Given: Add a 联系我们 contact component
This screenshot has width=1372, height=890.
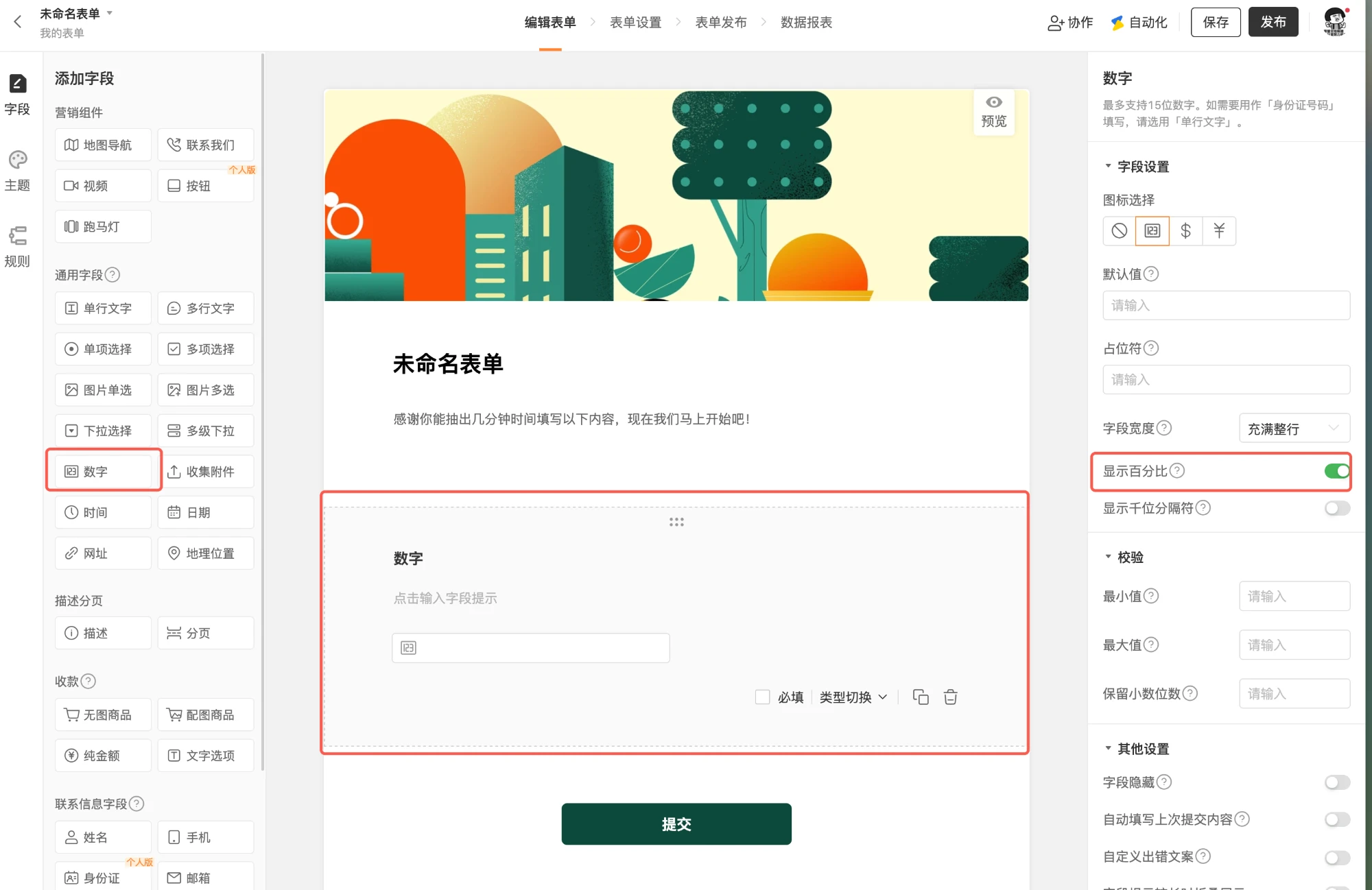Looking at the screenshot, I should [206, 145].
